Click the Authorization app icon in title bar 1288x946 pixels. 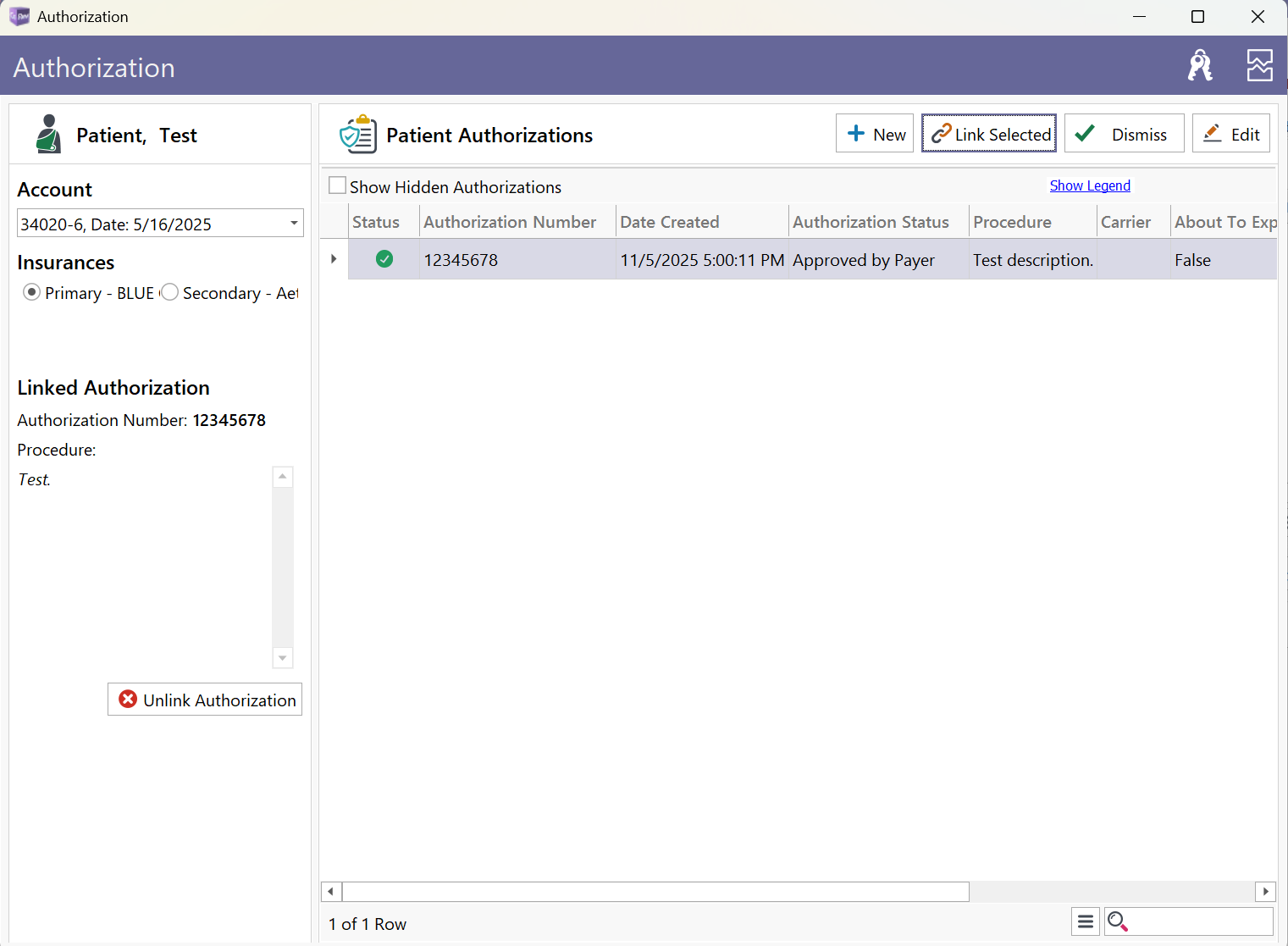point(19,17)
